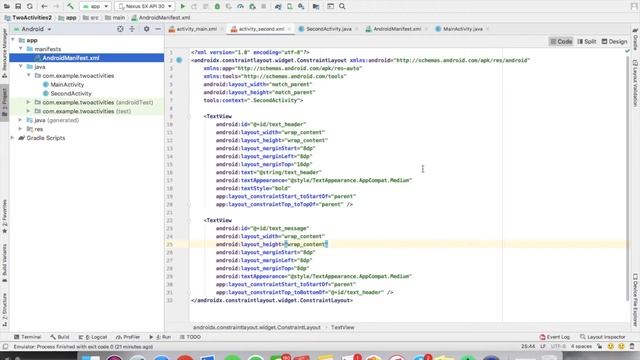Image resolution: width=640 pixels, height=360 pixels.
Task: Click the src breadcrumb item
Action: 91,18
